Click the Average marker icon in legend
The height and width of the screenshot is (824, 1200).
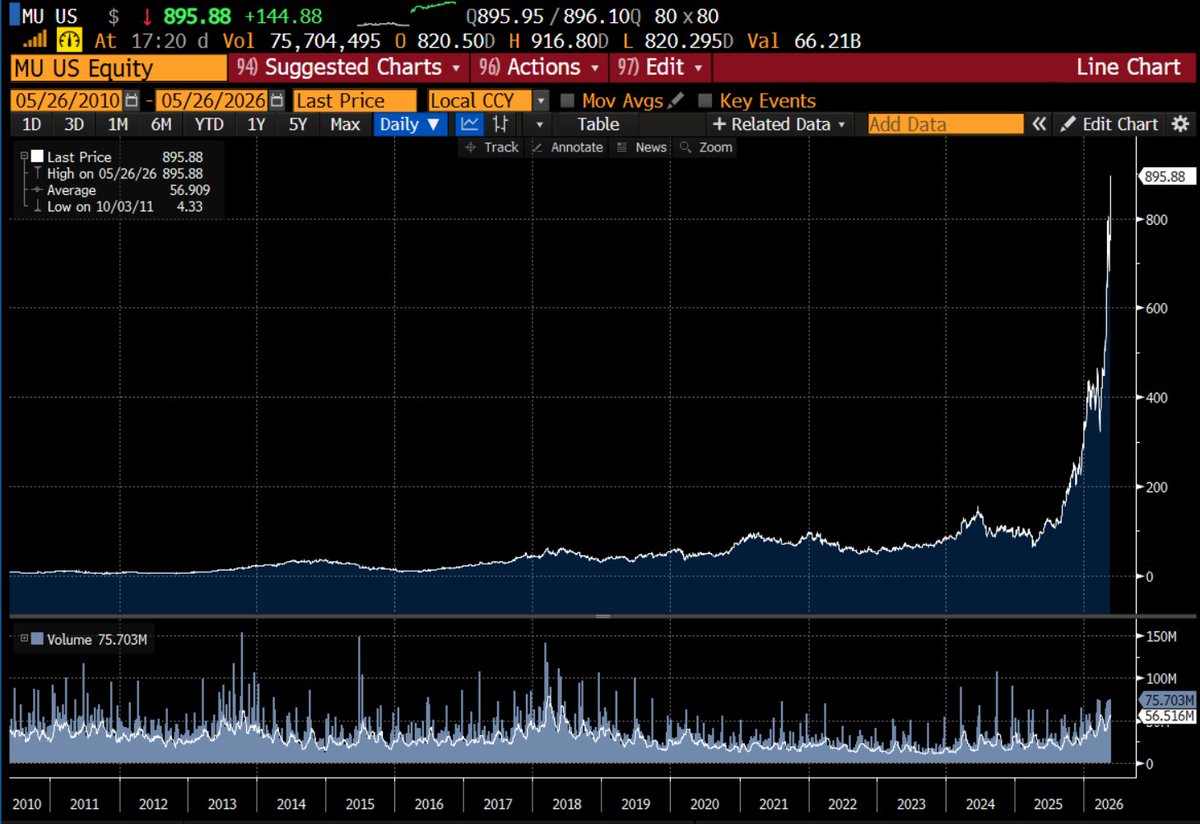tap(37, 190)
